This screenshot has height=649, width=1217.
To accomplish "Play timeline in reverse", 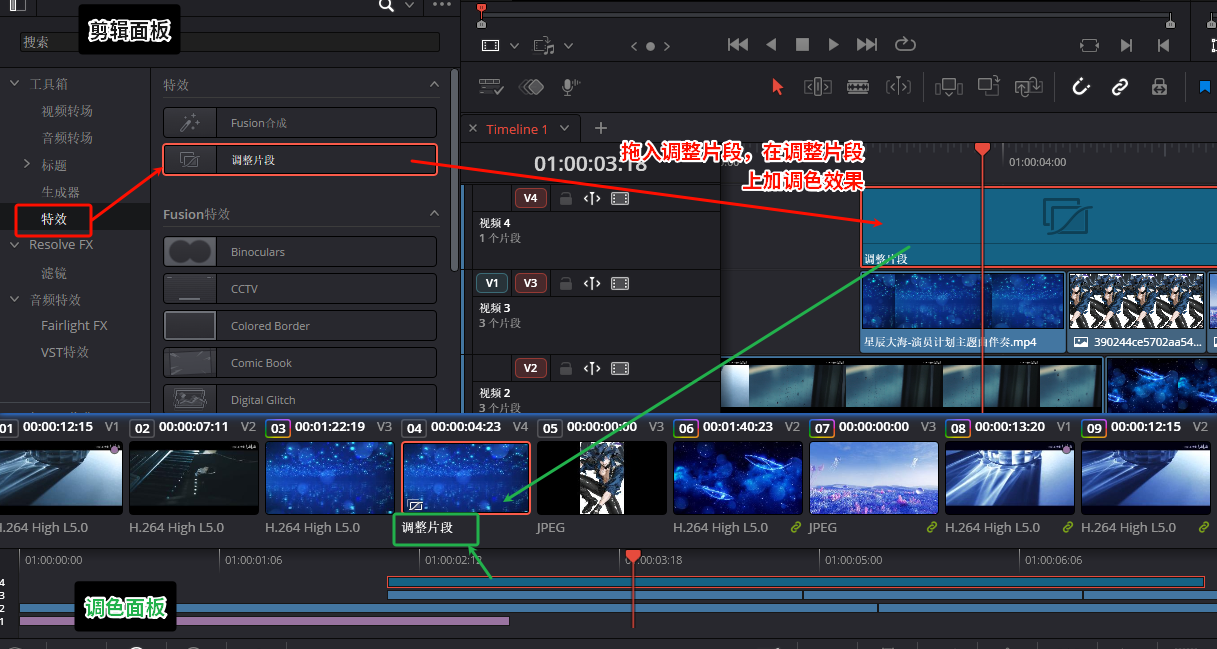I will tap(771, 45).
